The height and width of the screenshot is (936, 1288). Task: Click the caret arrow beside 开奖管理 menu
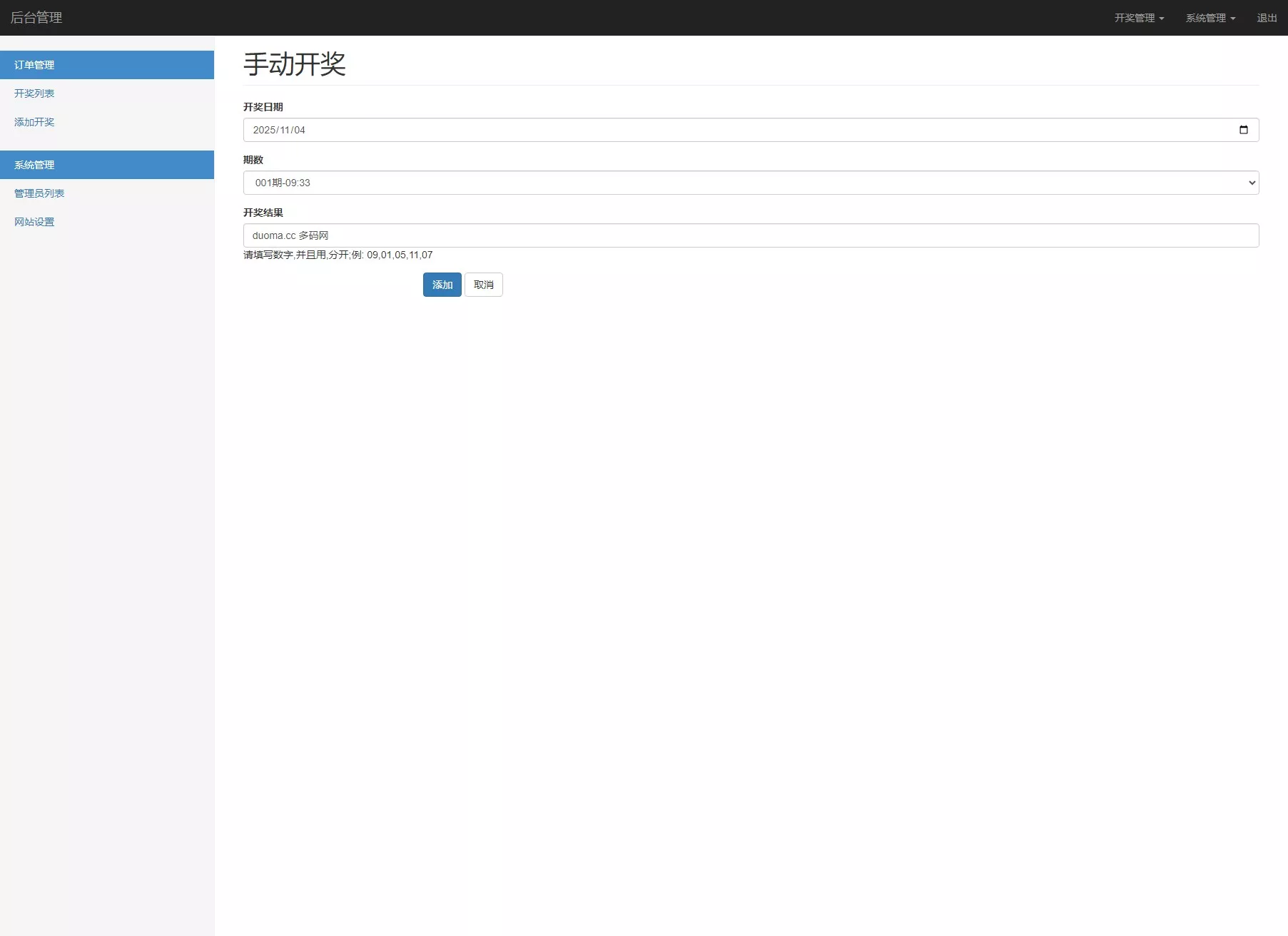point(1161,18)
